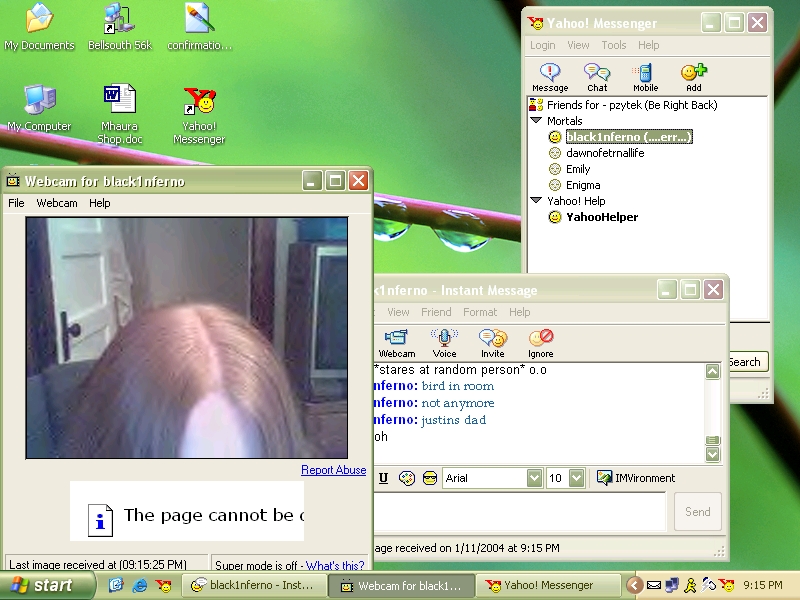The width and height of the screenshot is (800, 600).
Task: Open the Friend menu in Instant Message window
Action: coord(436,312)
